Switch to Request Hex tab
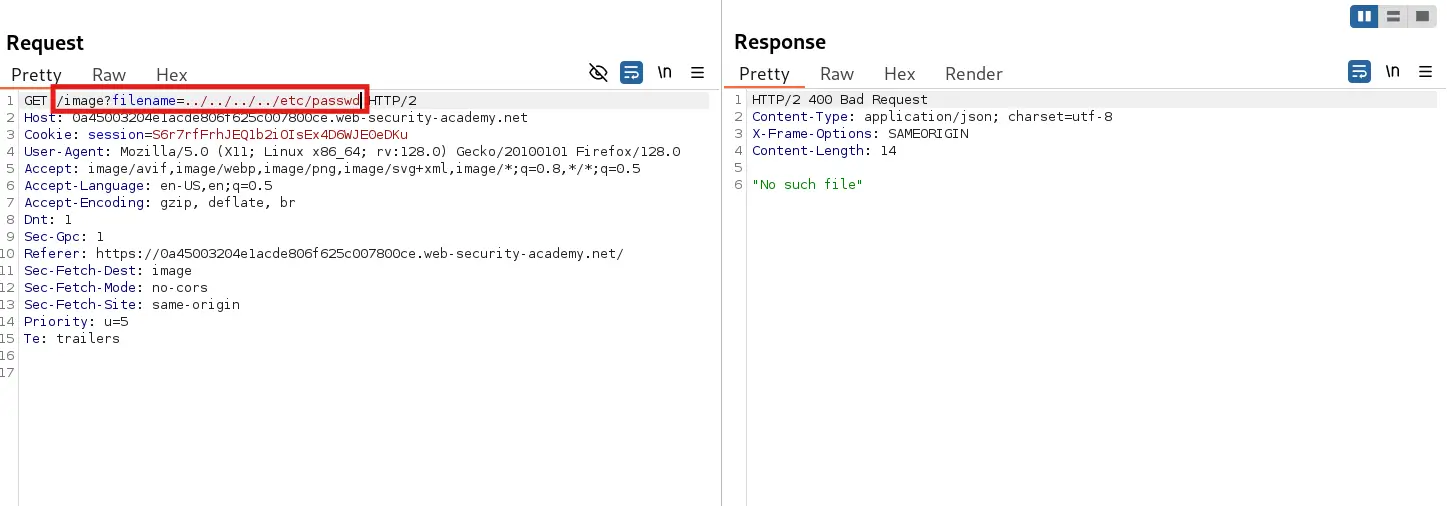 click(x=172, y=74)
